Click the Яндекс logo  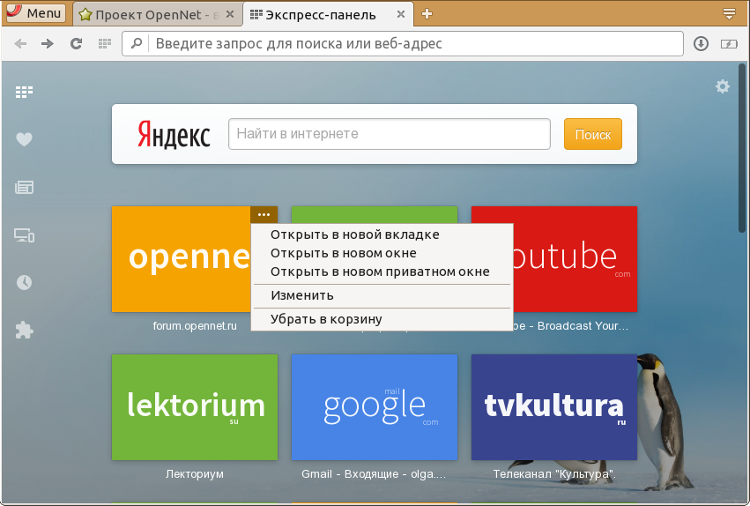pos(174,134)
